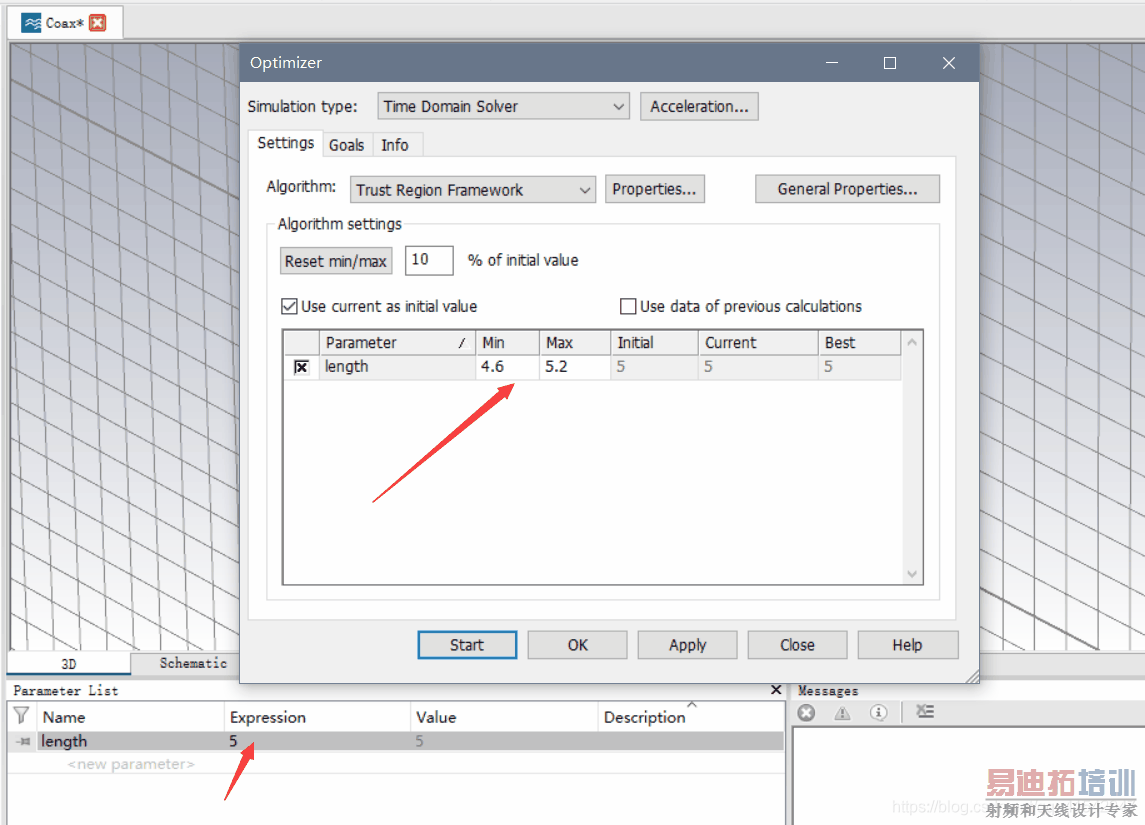The image size is (1145, 825).
Task: Enable Use data of previous calculations
Action: click(627, 306)
